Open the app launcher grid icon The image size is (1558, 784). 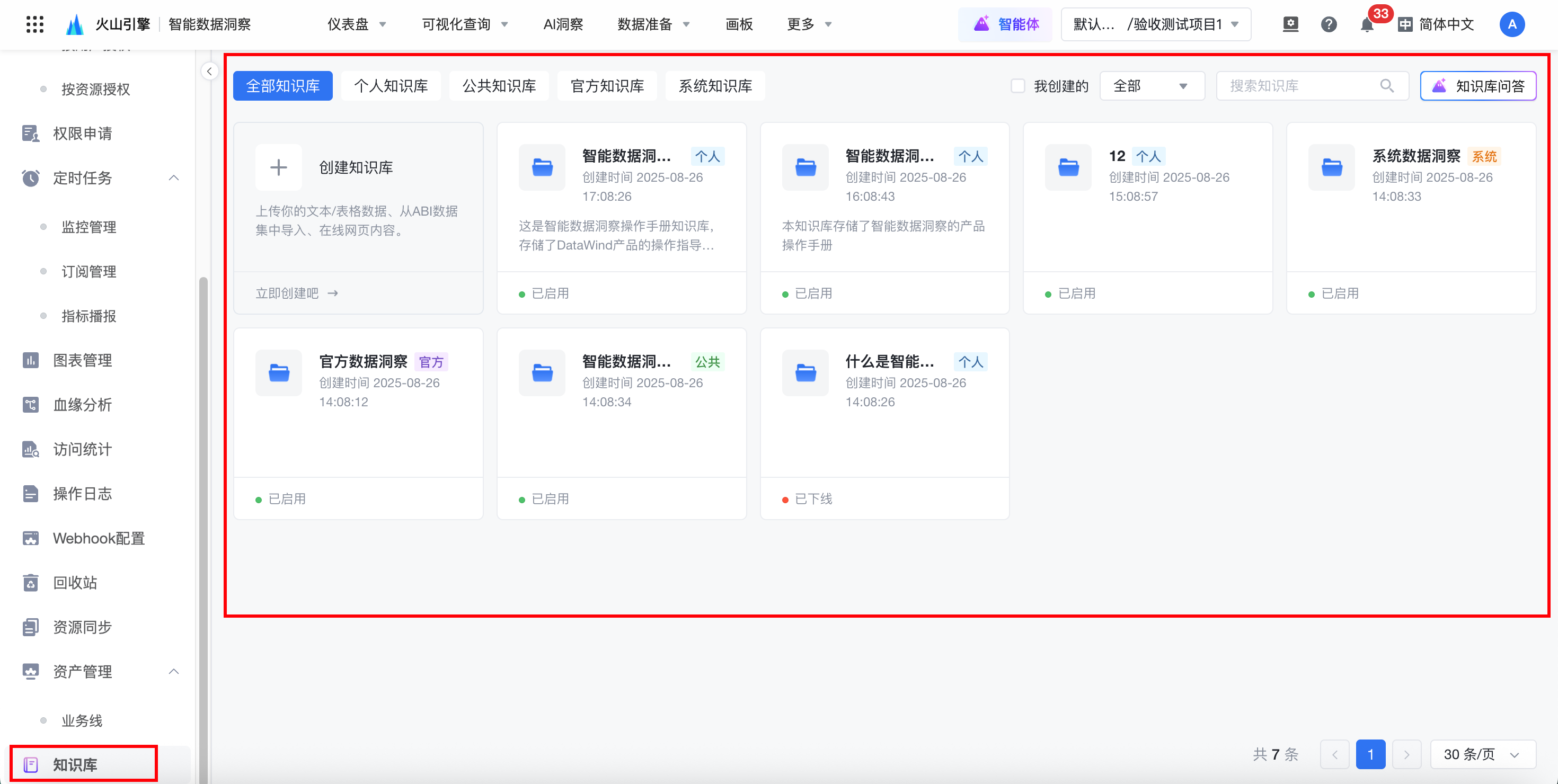[35, 24]
